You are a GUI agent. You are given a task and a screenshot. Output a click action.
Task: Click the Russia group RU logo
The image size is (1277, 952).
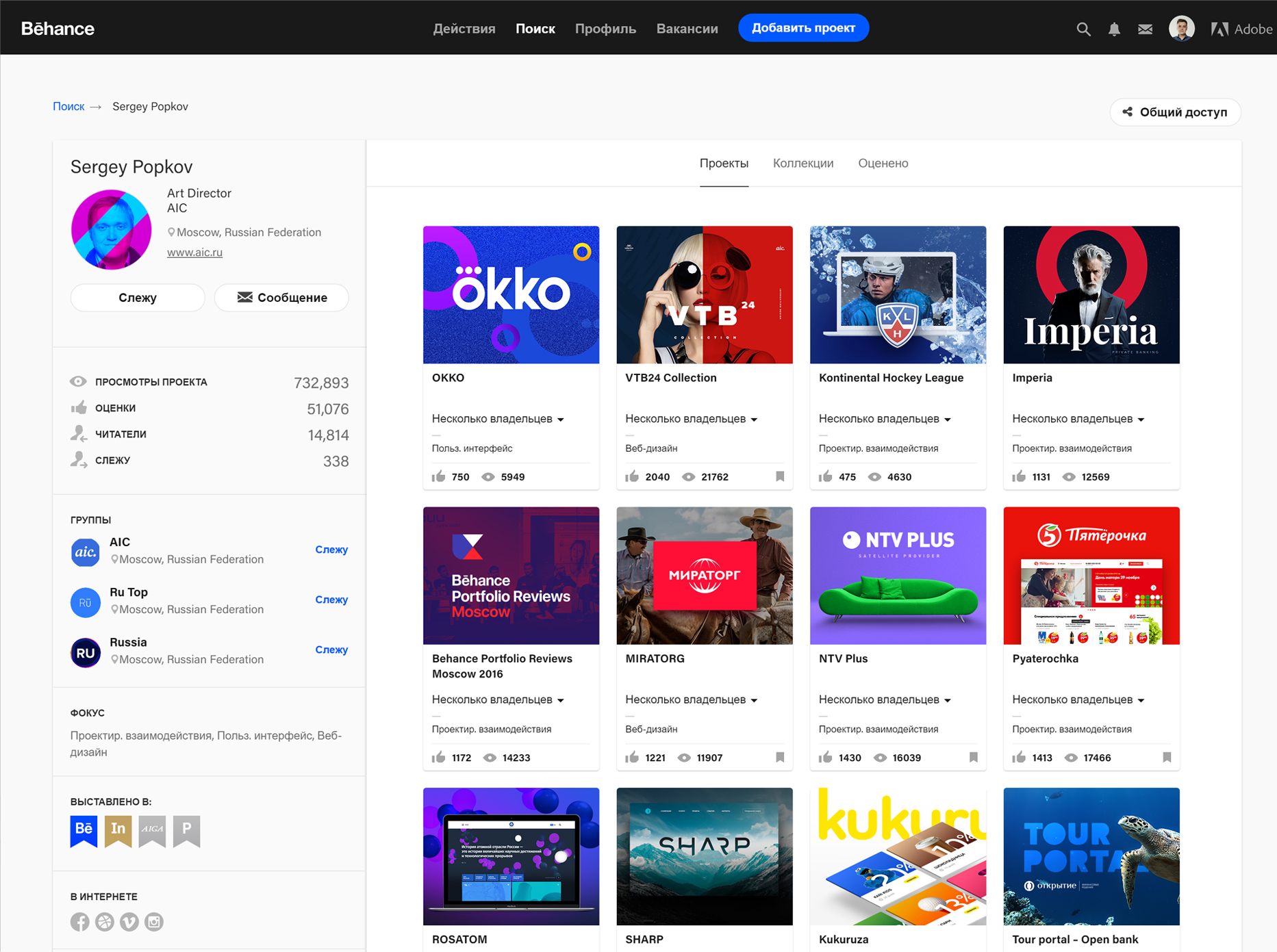(x=85, y=653)
